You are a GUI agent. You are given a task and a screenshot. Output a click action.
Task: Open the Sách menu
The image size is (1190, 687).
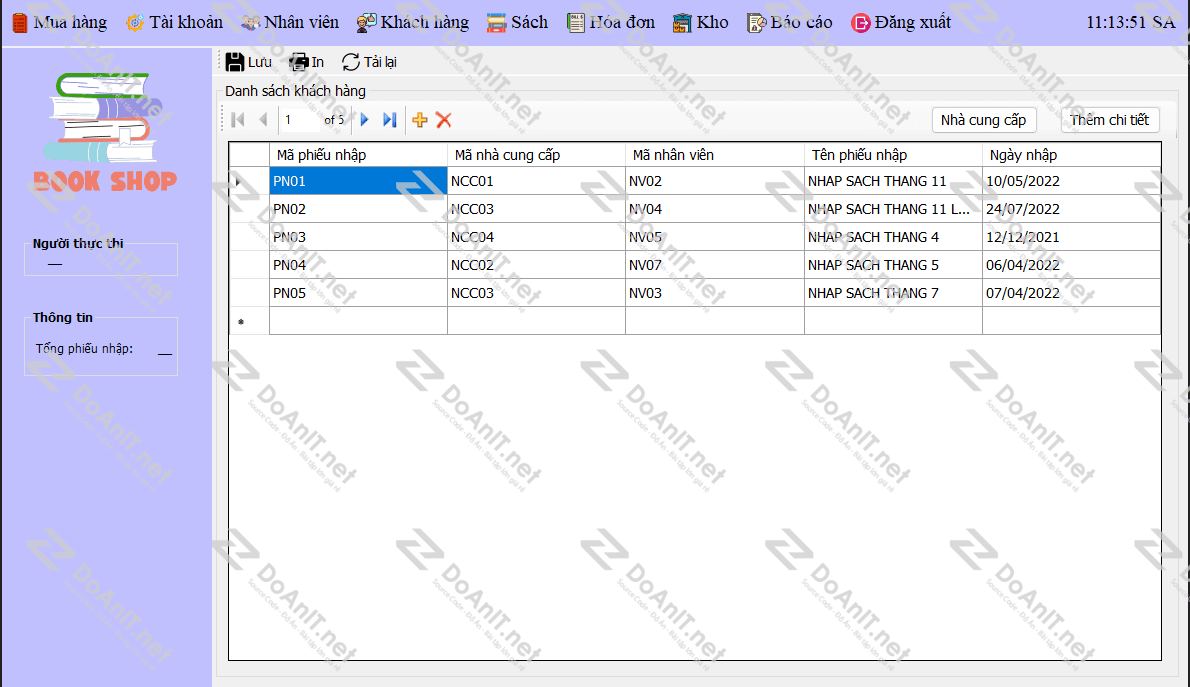[x=518, y=23]
